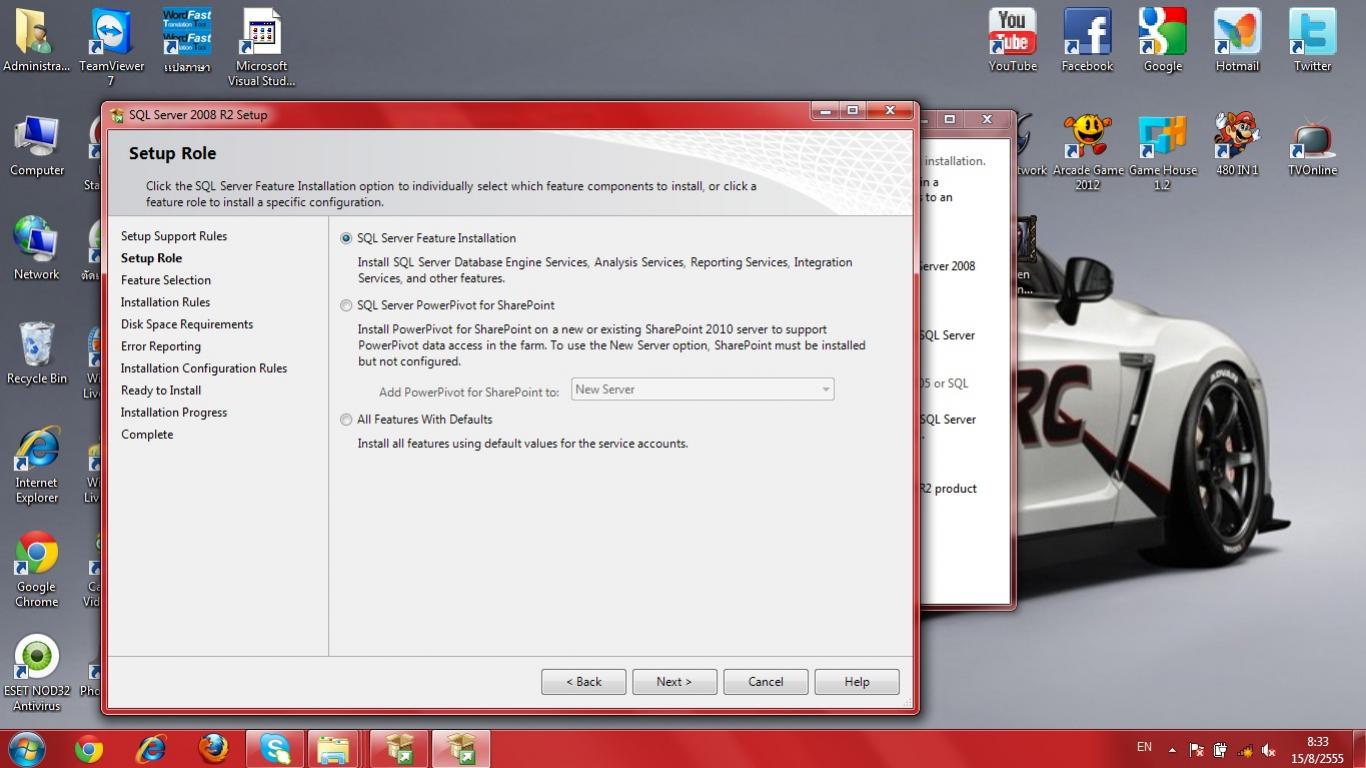
Task: Open ESET NOD32 Antivirus shortcut
Action: 37,673
